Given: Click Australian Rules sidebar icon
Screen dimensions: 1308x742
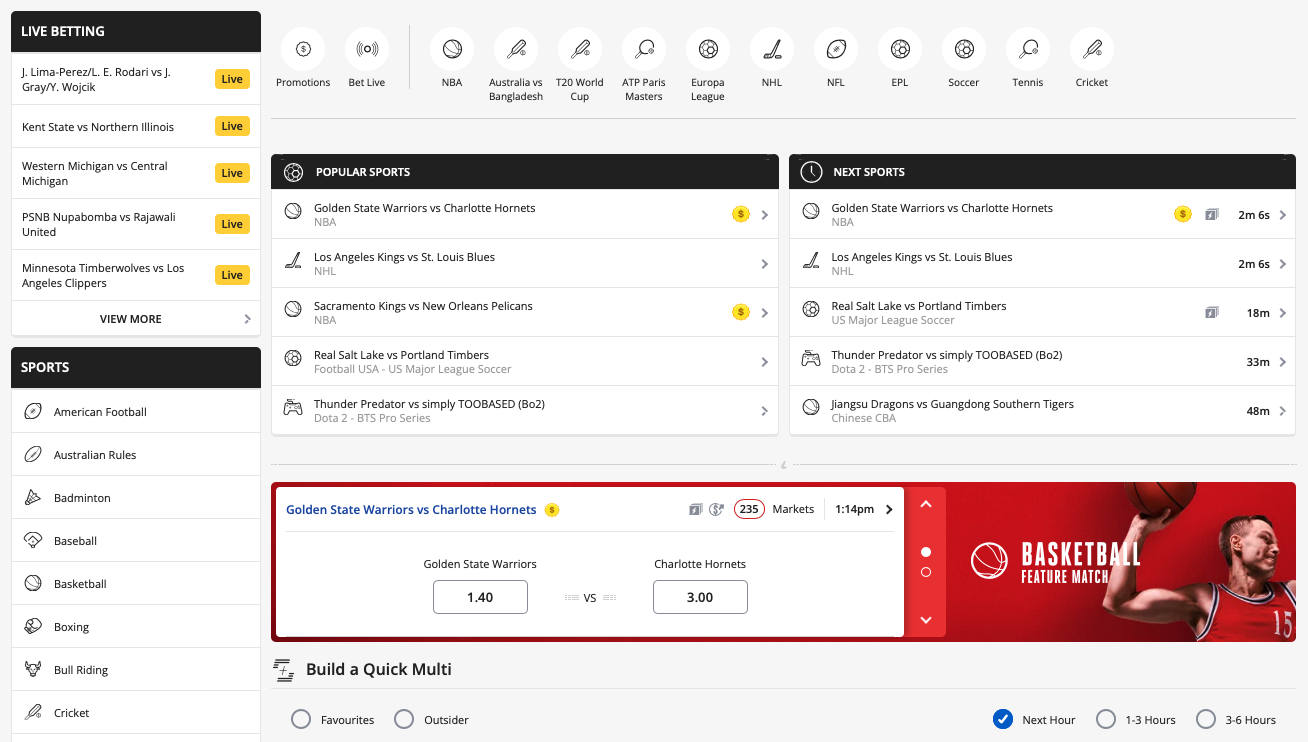Looking at the screenshot, I should coord(33,454).
